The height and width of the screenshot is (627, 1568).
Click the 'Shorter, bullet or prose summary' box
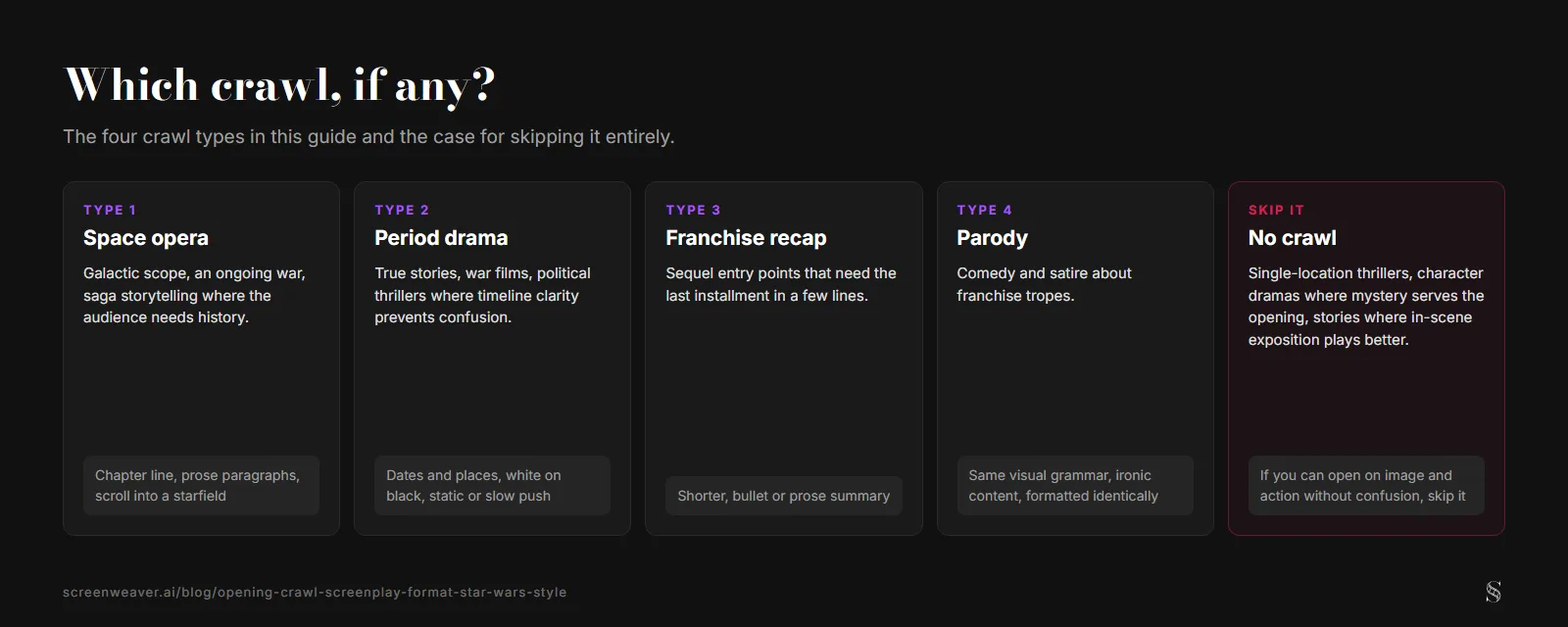[x=784, y=496]
